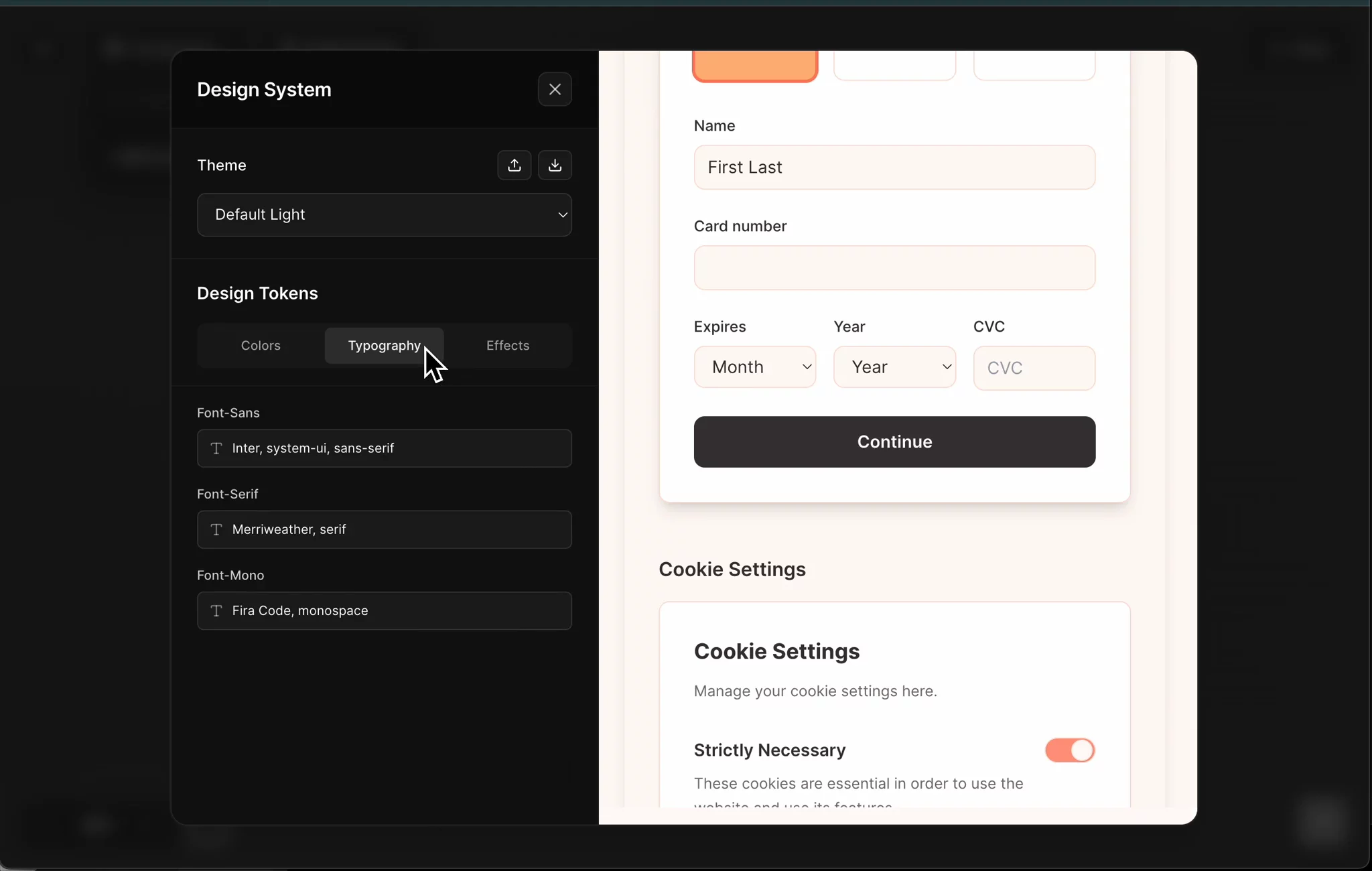Click the Name field showing First Last

[894, 167]
